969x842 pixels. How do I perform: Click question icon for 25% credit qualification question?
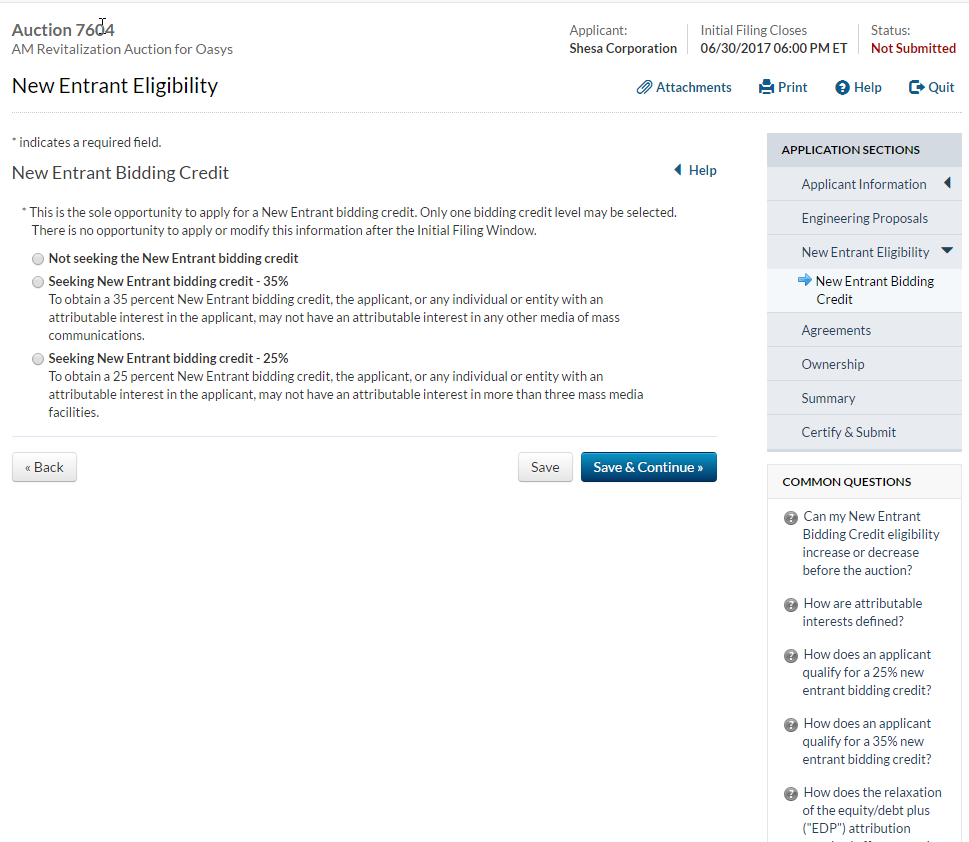[791, 656]
